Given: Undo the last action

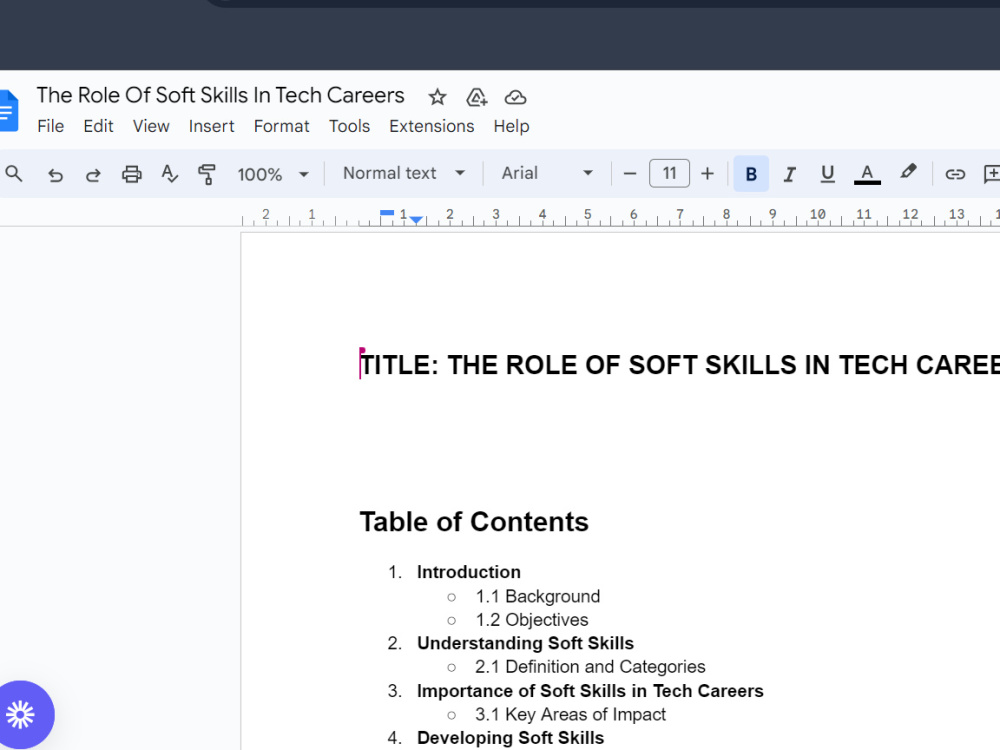Looking at the screenshot, I should pyautogui.click(x=55, y=174).
